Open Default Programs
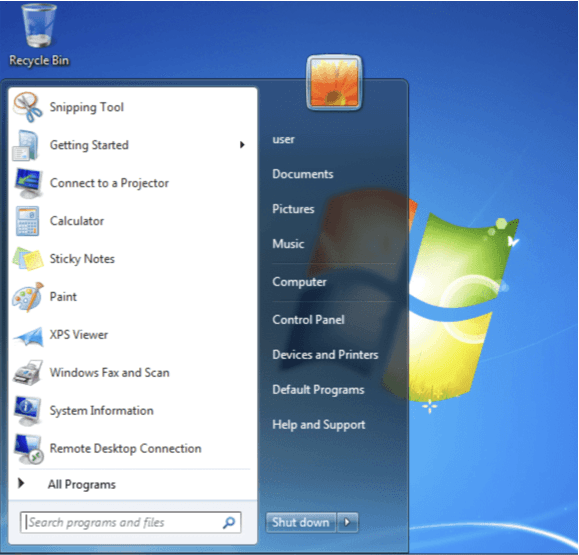Image resolution: width=579 pixels, height=555 pixels. click(318, 390)
